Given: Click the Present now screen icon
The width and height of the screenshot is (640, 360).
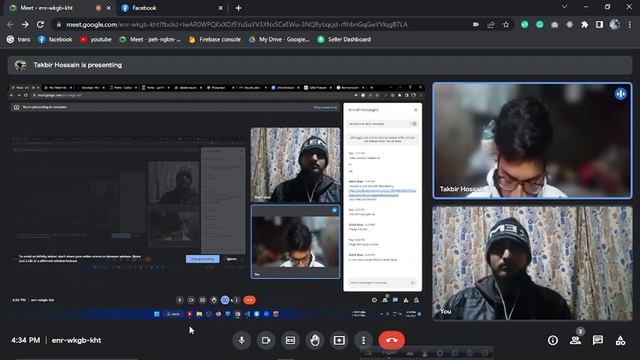Looking at the screenshot, I should (x=339, y=340).
